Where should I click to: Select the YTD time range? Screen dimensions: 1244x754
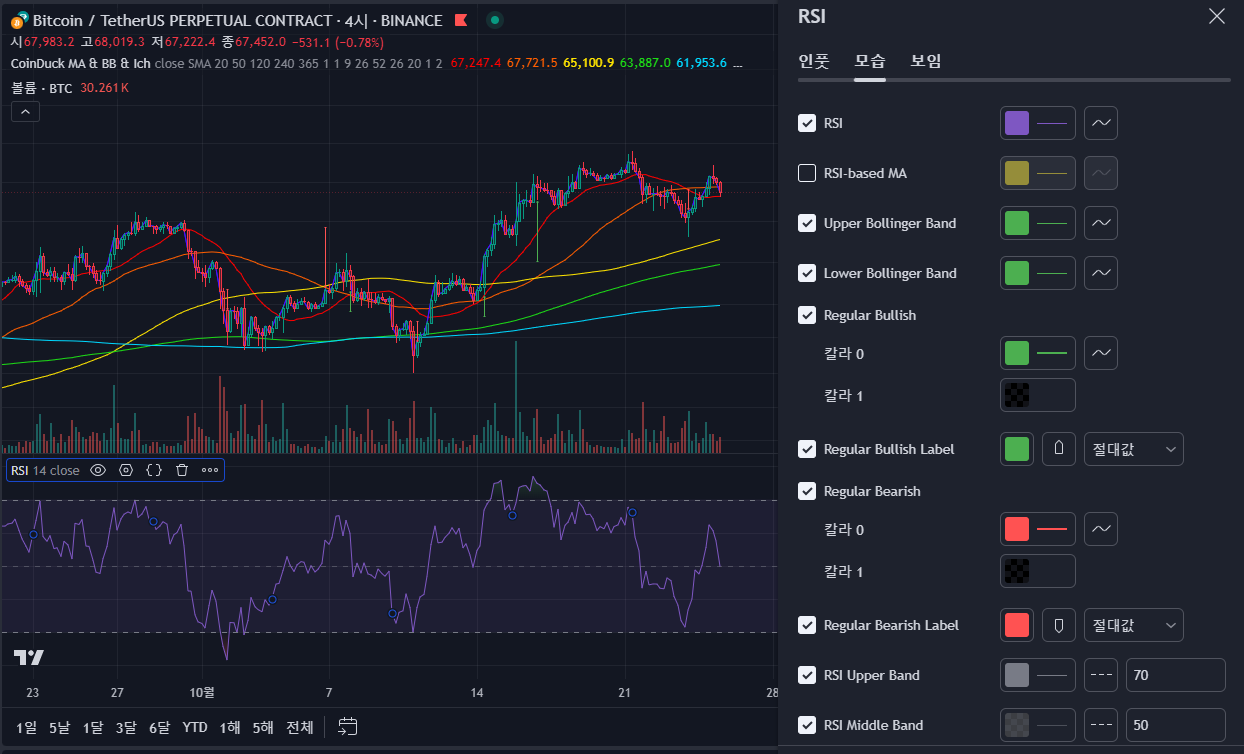tap(195, 727)
